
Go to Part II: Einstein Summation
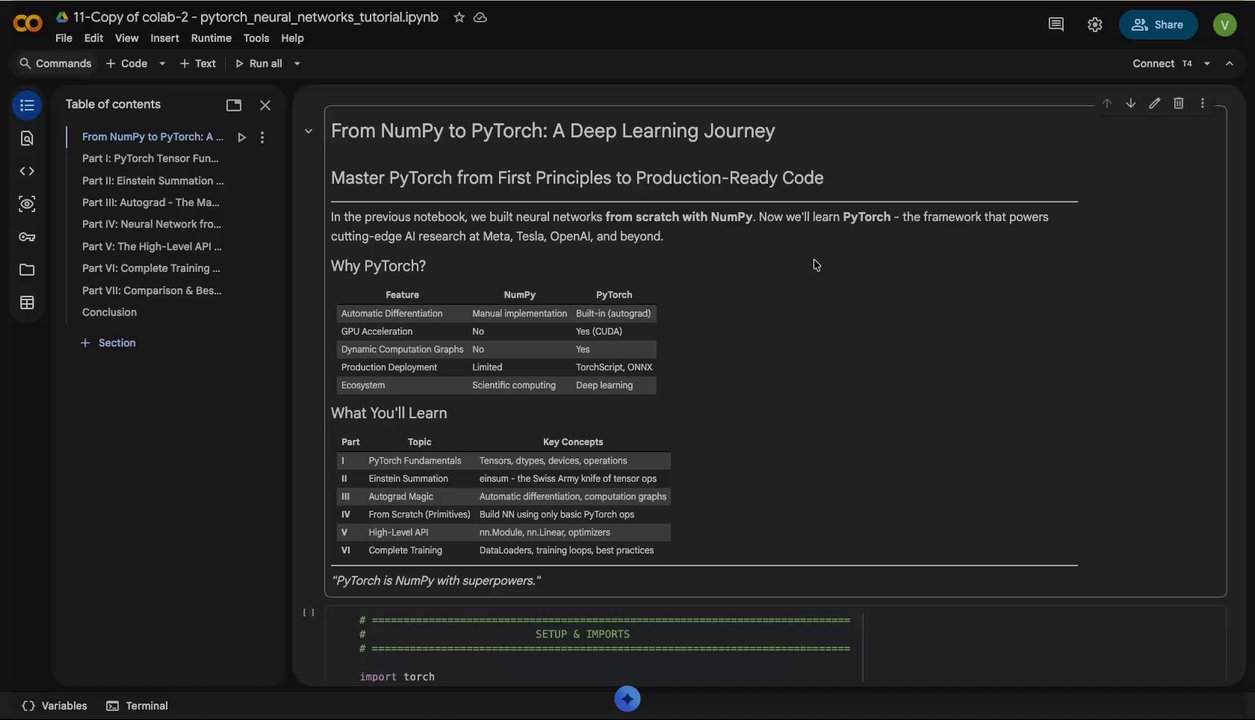pos(153,181)
